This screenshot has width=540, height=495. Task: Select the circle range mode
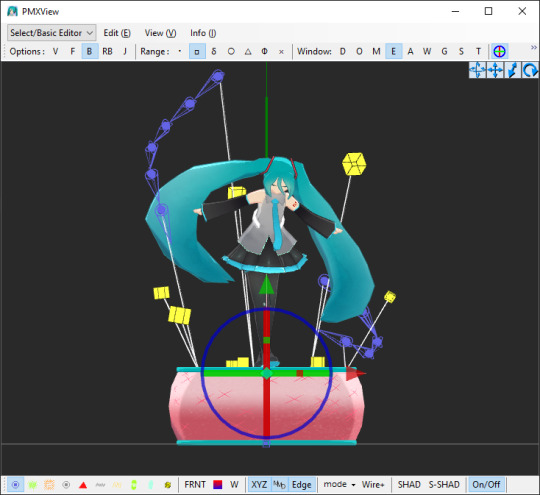tap(231, 52)
